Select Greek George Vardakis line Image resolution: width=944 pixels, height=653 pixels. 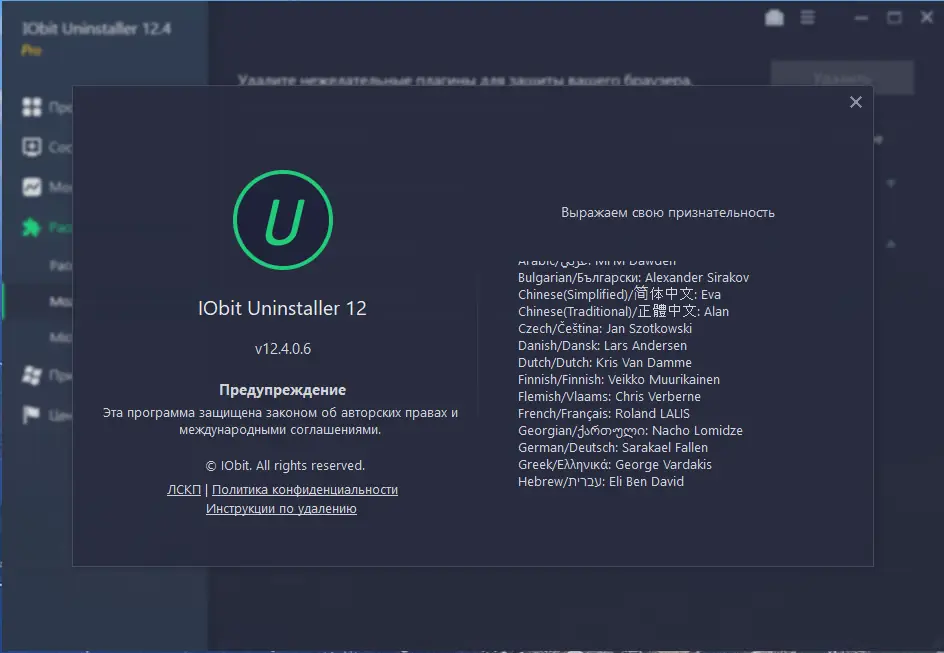click(615, 465)
